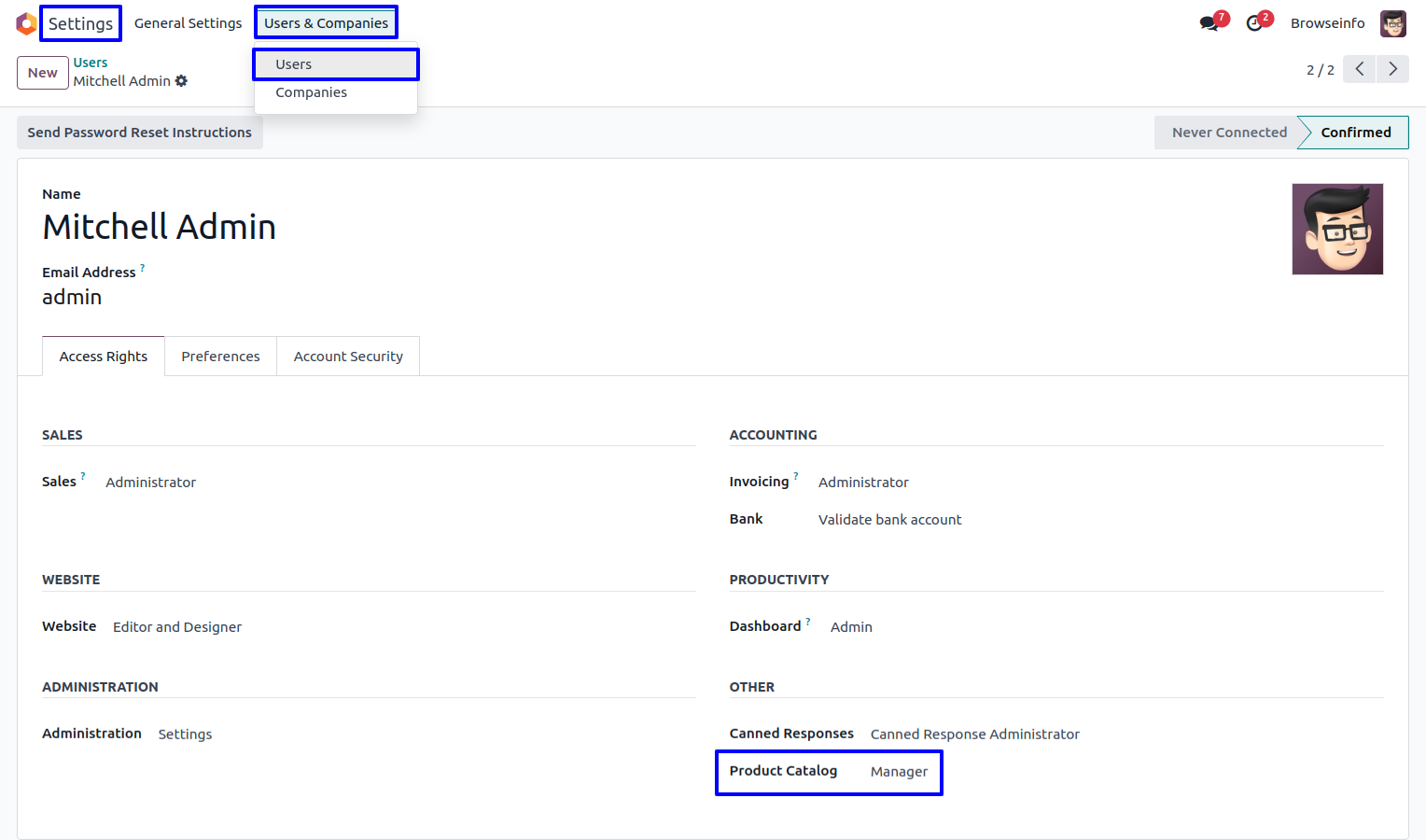Open the activities clock icon
This screenshot has height=840, width=1426.
click(1255, 23)
